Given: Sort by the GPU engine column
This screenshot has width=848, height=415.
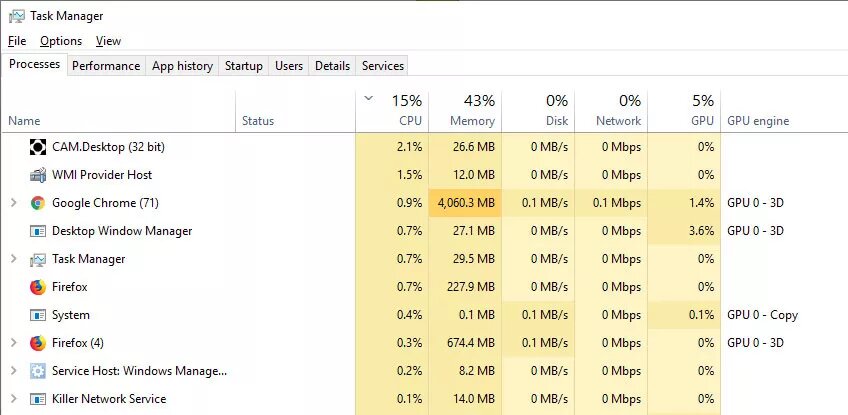Looking at the screenshot, I should 758,121.
